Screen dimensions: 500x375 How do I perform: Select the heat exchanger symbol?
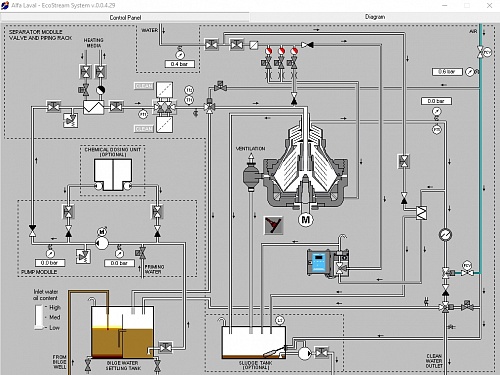click(93, 107)
